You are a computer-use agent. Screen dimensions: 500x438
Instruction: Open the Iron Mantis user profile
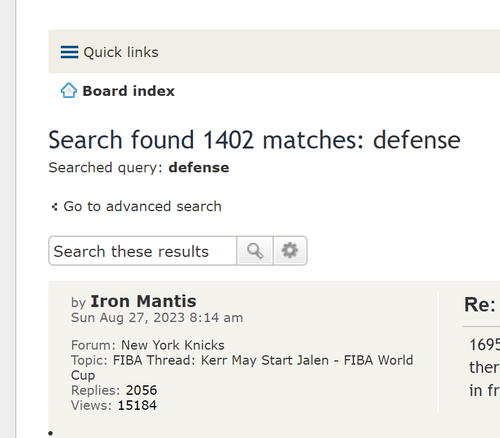(x=143, y=301)
